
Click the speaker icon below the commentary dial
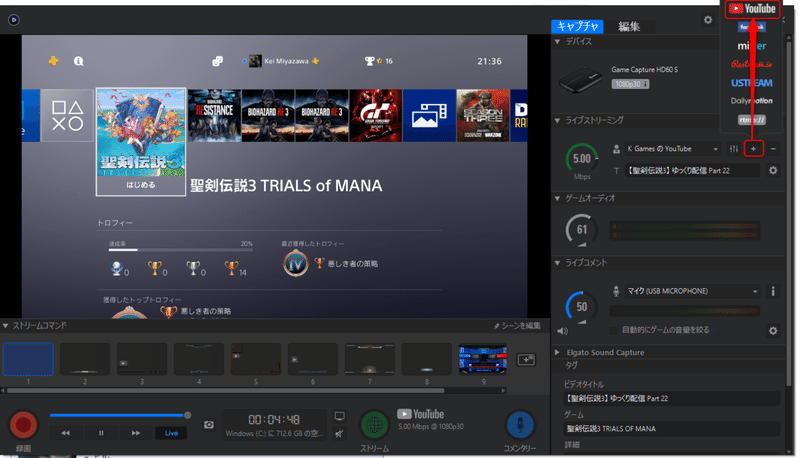point(562,331)
